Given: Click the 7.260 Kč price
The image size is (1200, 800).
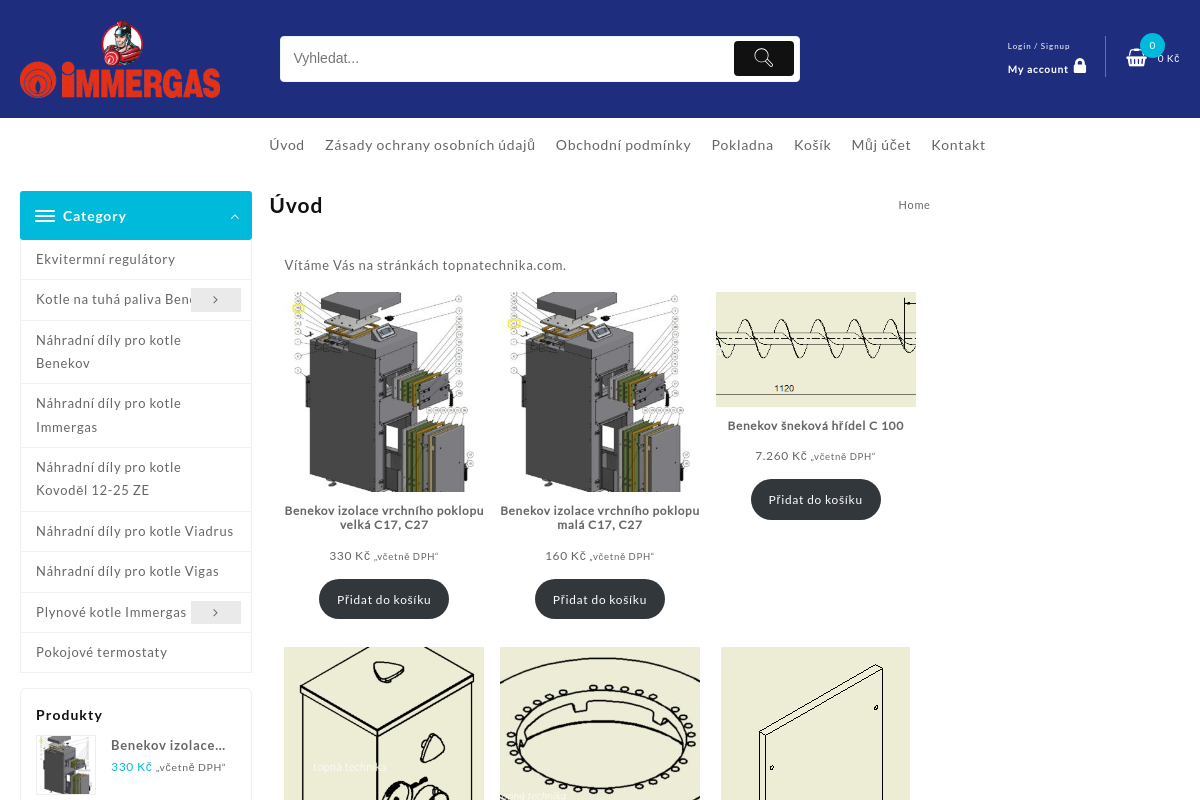Looking at the screenshot, I should click(781, 456).
